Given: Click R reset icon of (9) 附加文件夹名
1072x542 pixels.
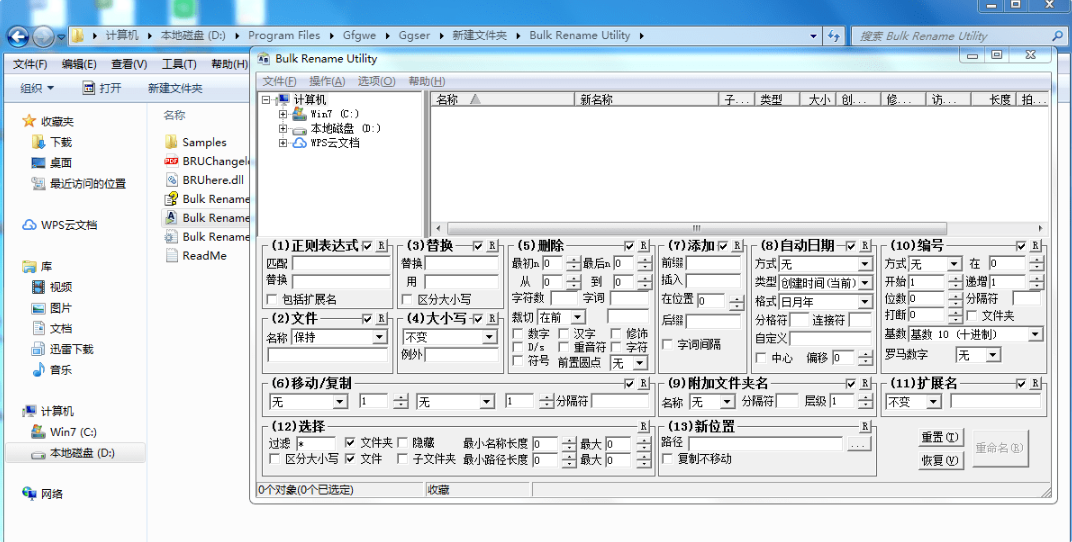Looking at the screenshot, I should 865,384.
